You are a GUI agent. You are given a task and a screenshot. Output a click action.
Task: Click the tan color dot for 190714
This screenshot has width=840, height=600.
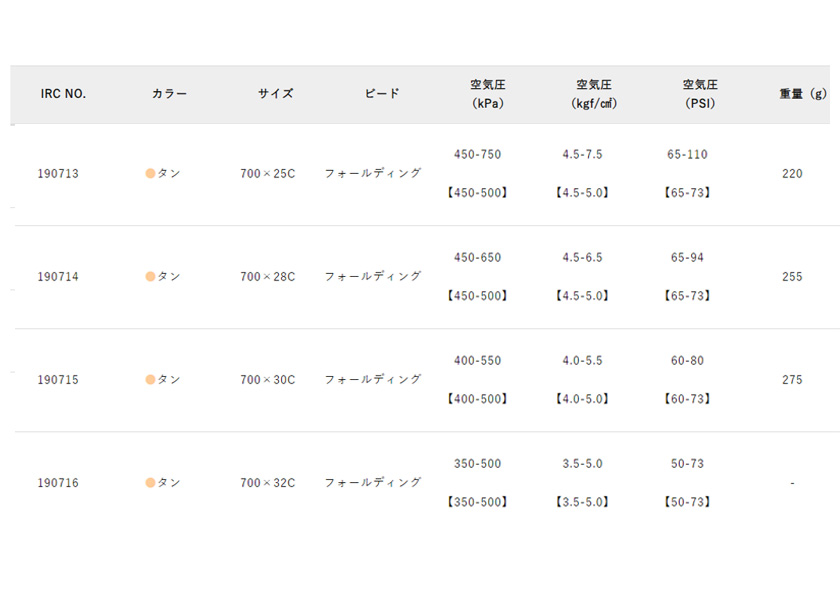(x=151, y=276)
